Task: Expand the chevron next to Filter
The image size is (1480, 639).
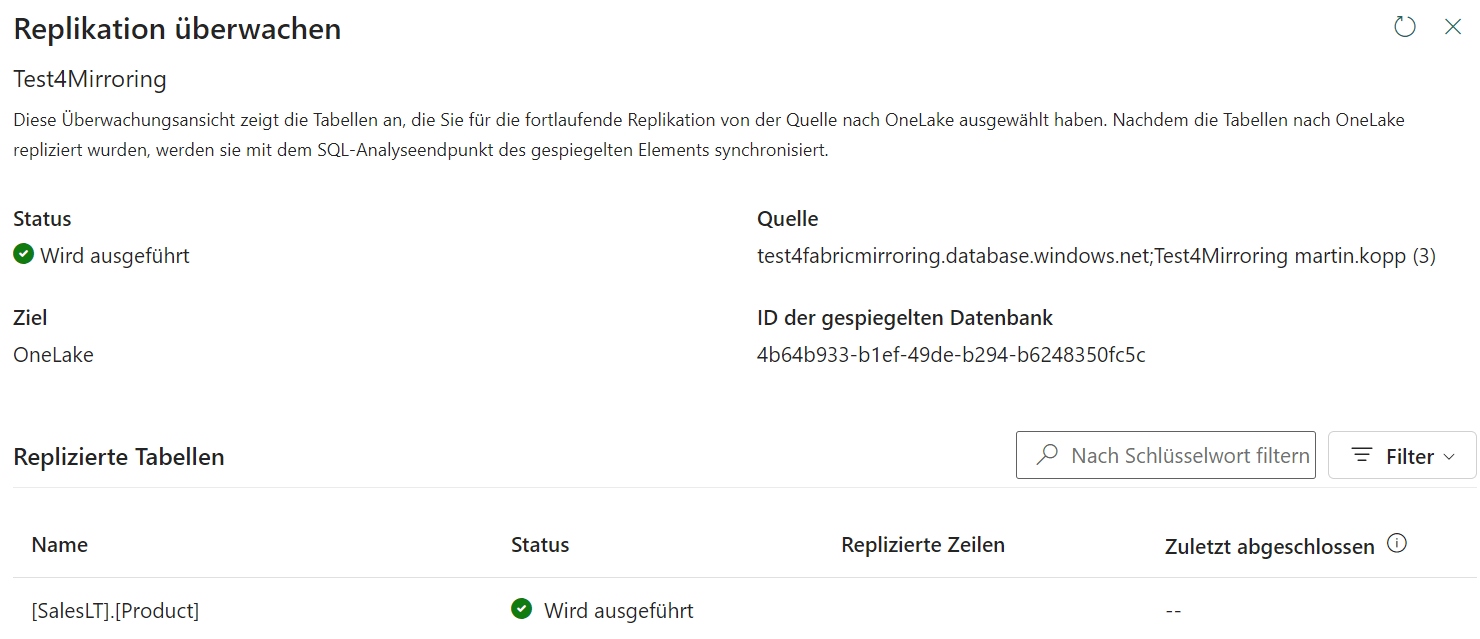Action: coord(1448,456)
